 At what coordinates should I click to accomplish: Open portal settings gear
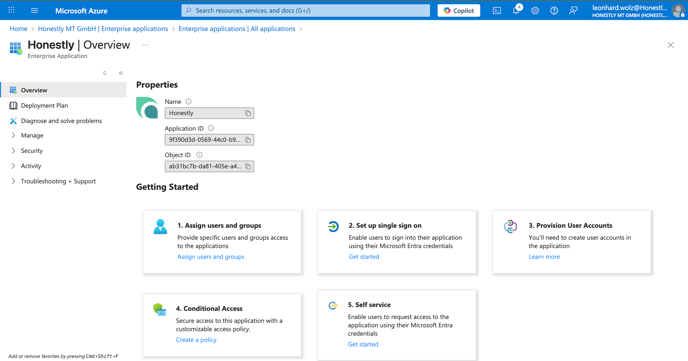click(535, 11)
